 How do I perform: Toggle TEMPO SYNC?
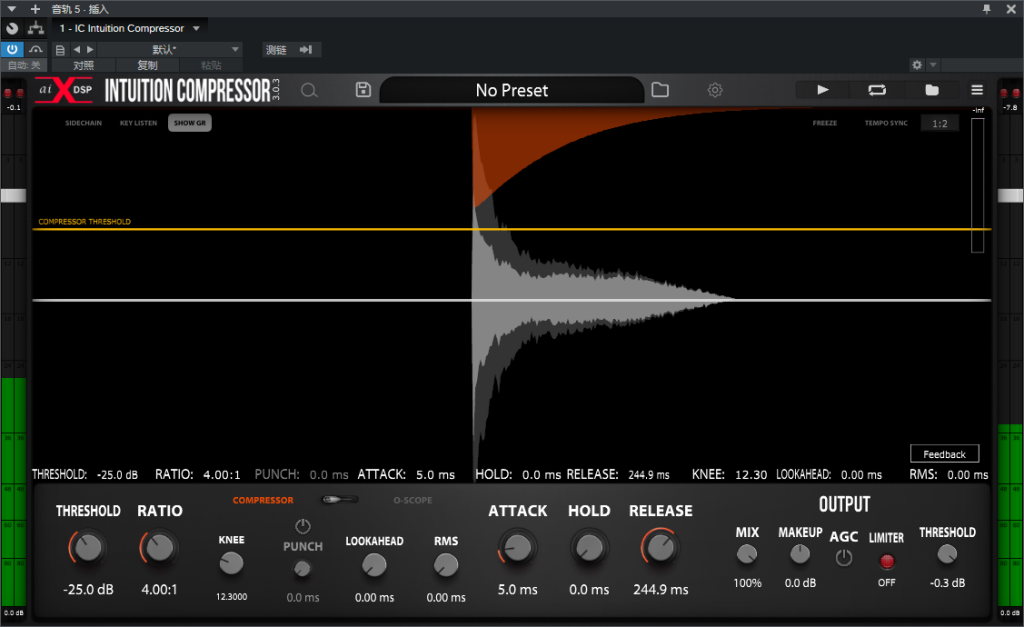point(886,123)
